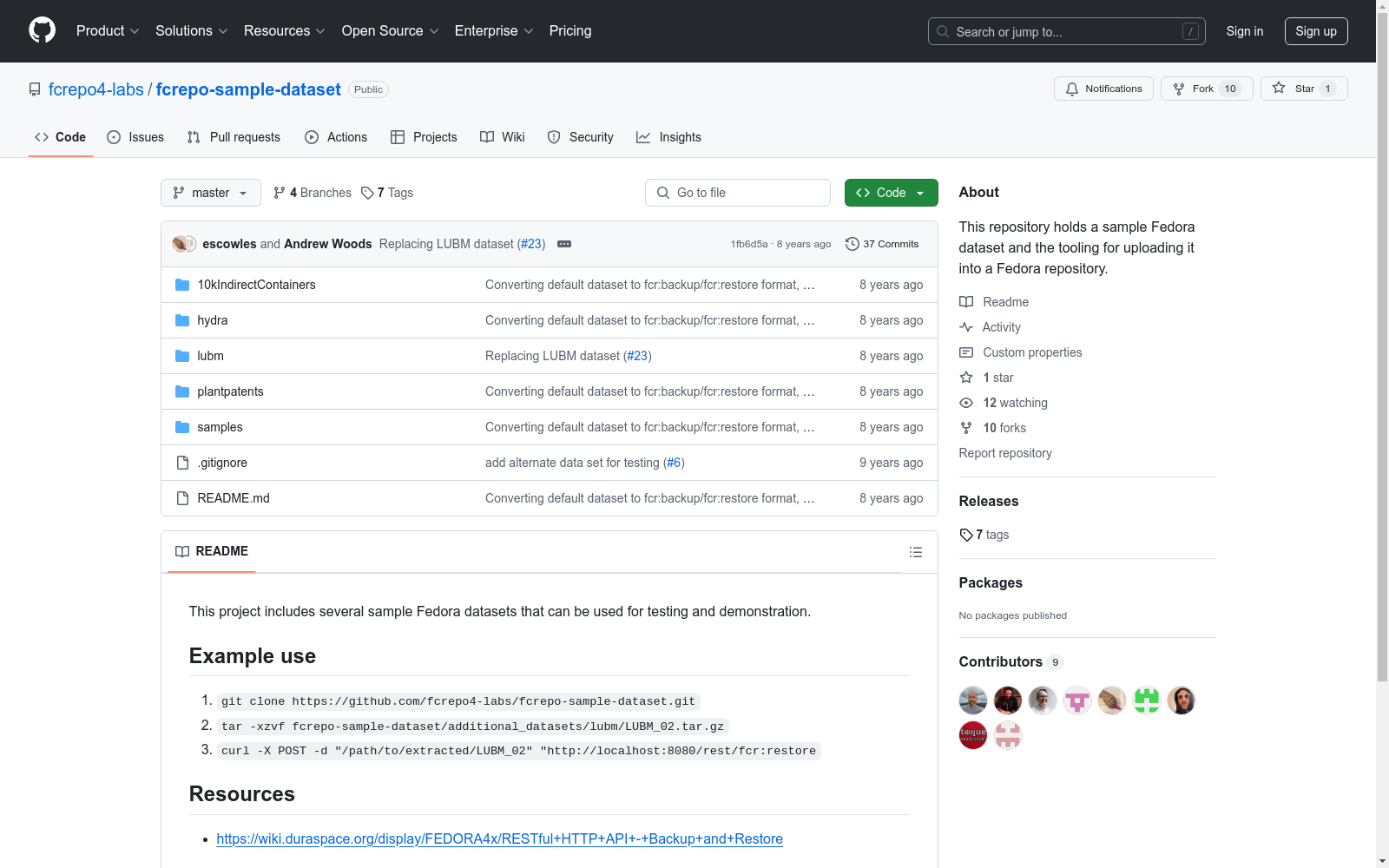Click the Notifications button
The image size is (1389, 868).
(x=1103, y=89)
